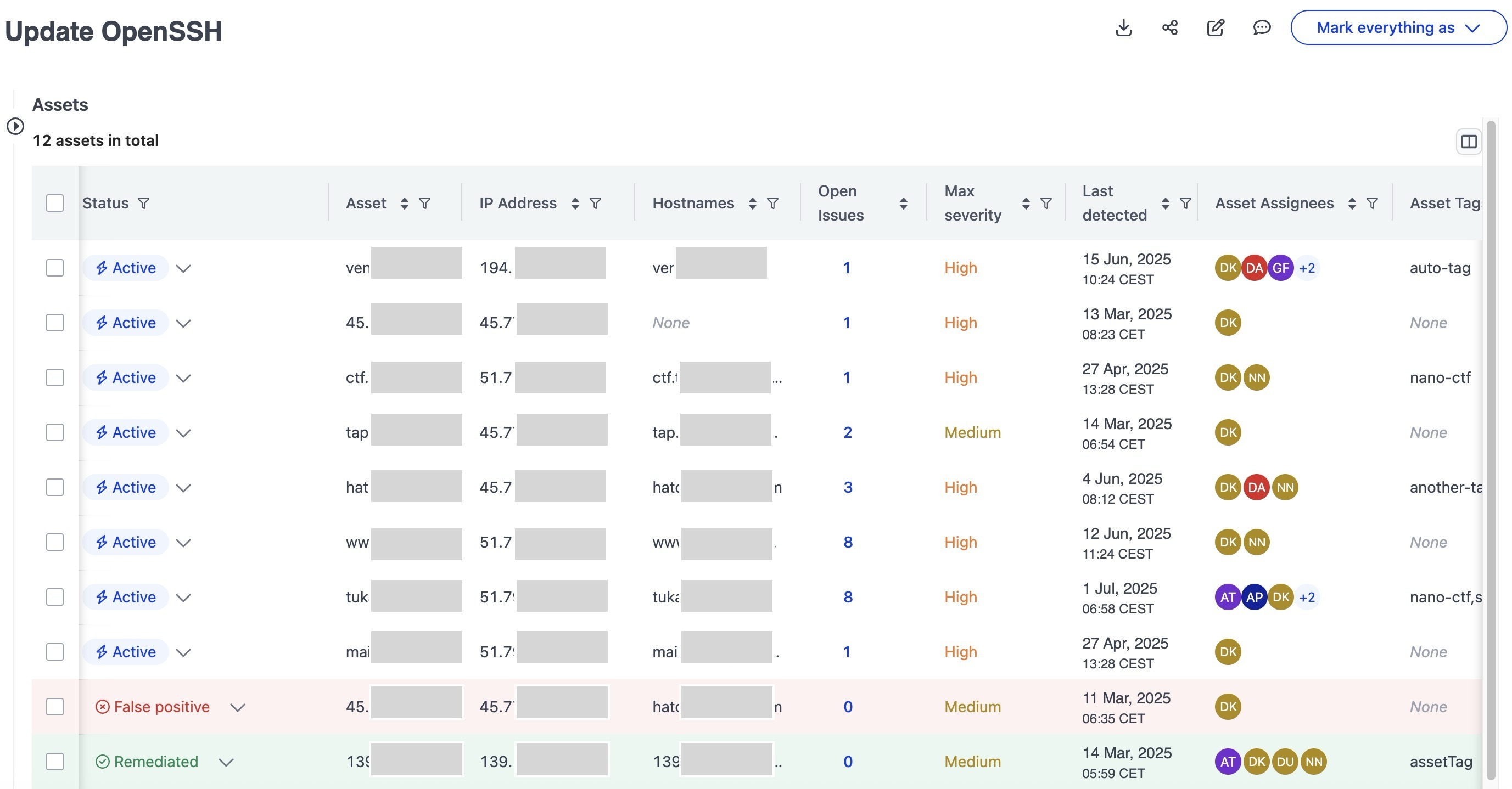Sort by Open Issues
Image resolution: width=1512 pixels, height=789 pixels.
pos(903,203)
